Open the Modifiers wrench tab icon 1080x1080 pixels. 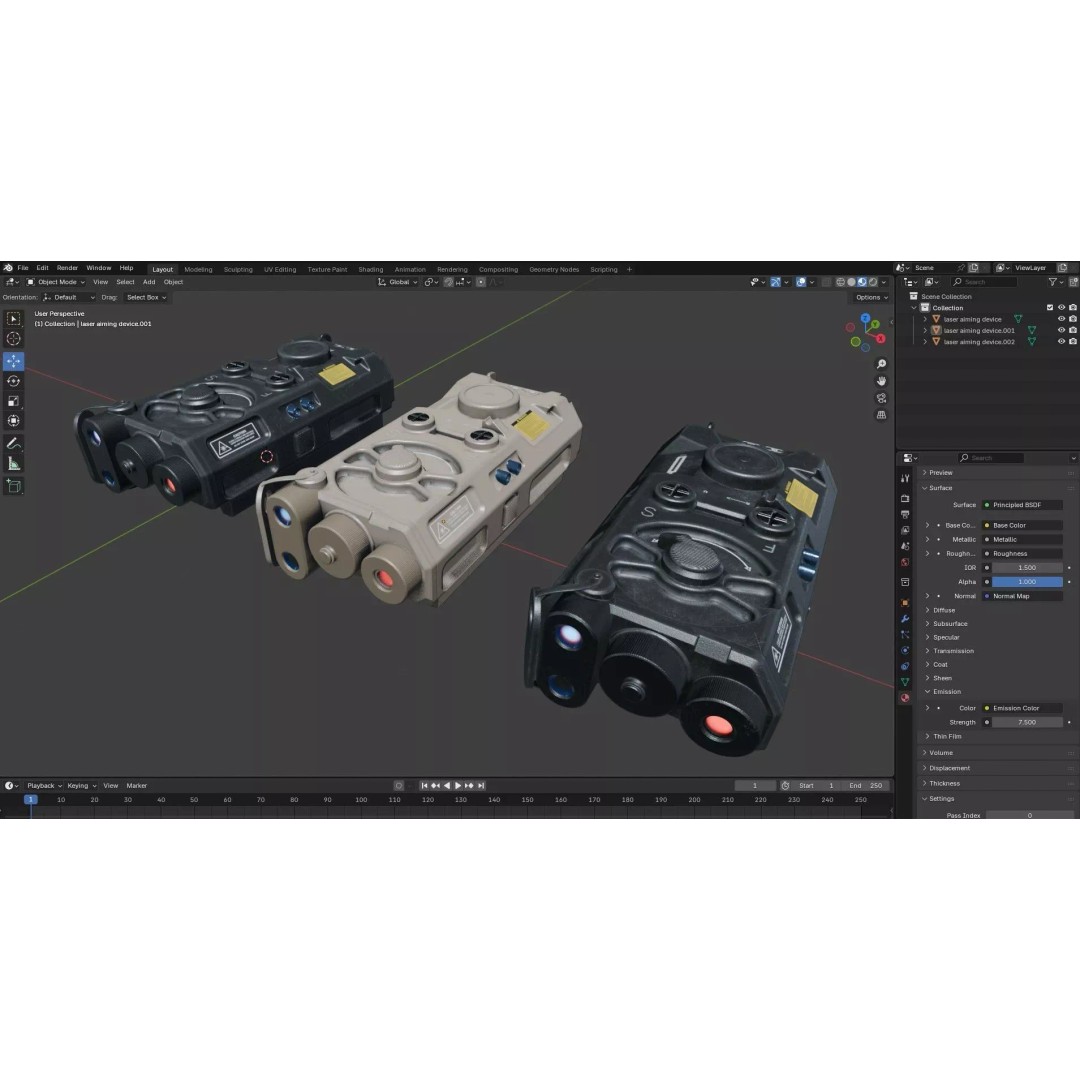(x=905, y=619)
